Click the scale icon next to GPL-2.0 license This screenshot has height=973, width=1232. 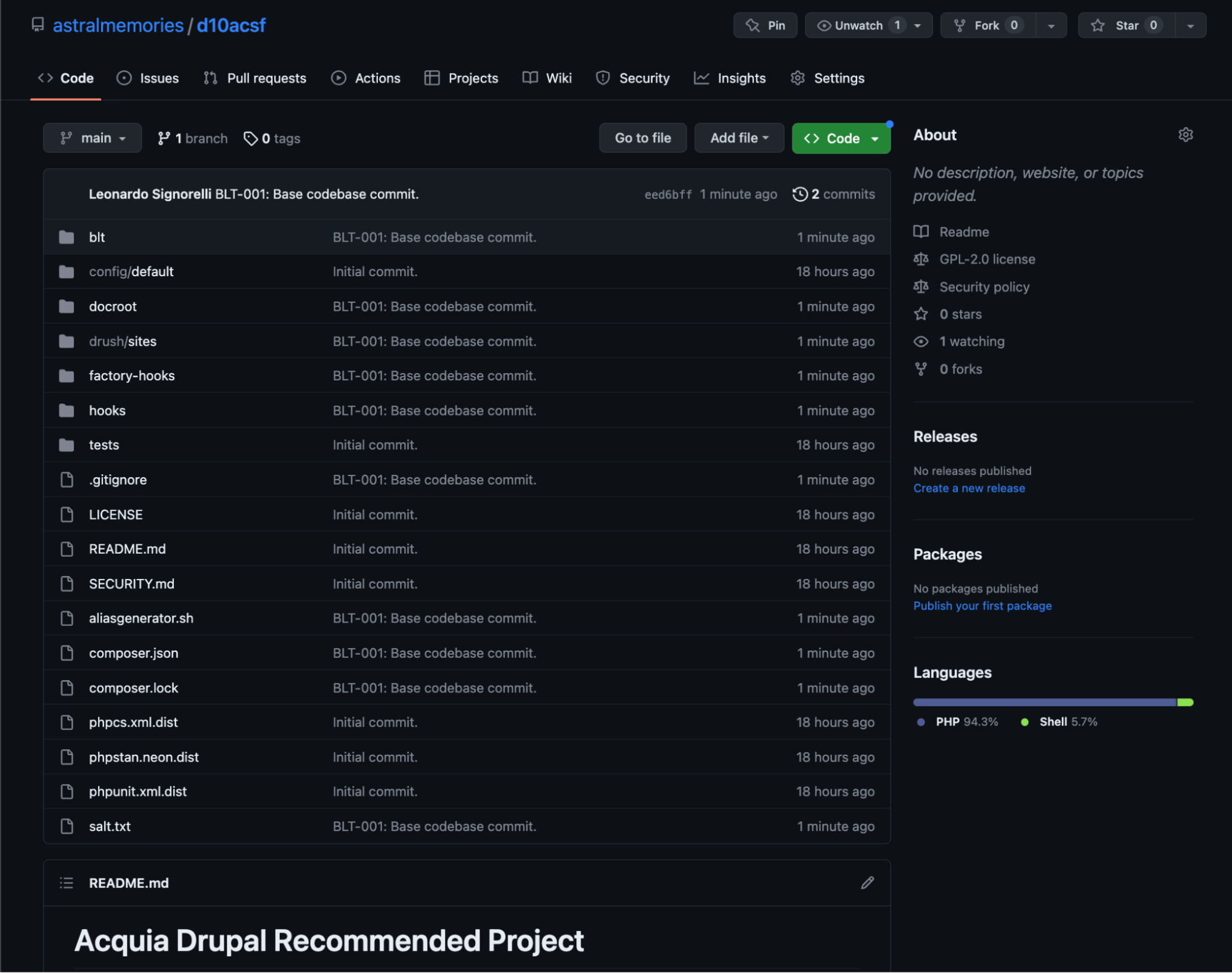(920, 259)
